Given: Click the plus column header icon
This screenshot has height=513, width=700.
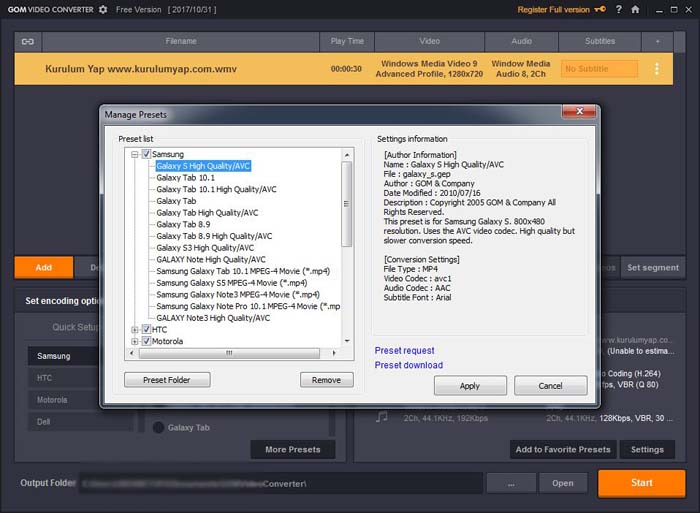Looking at the screenshot, I should pos(657,42).
